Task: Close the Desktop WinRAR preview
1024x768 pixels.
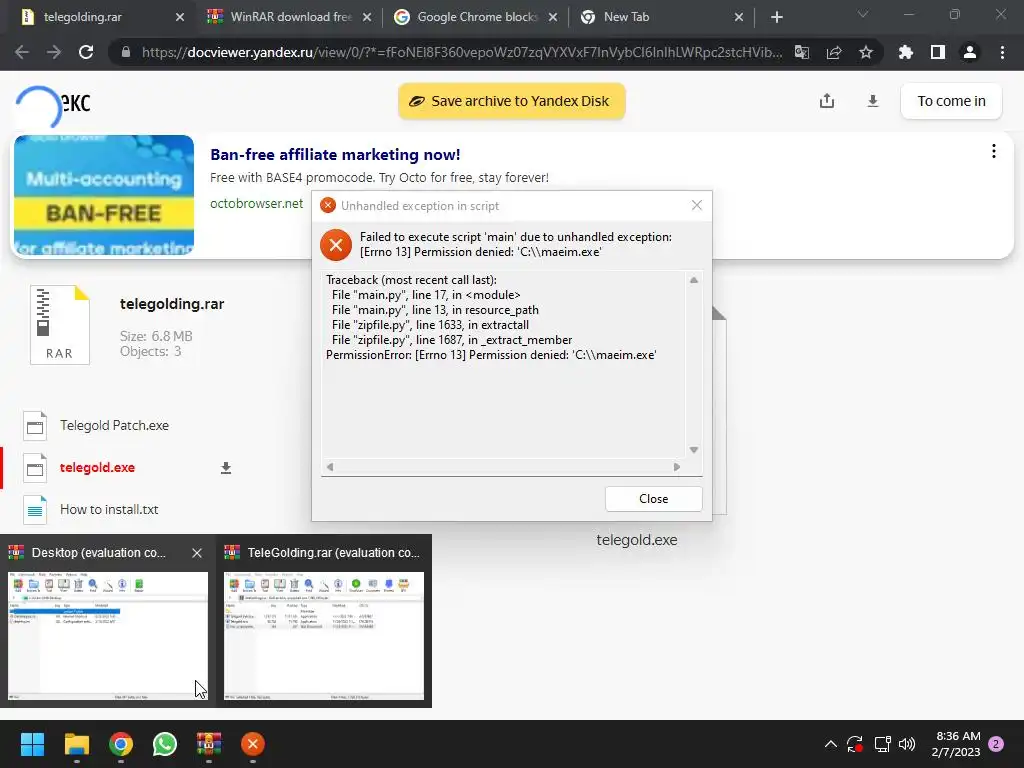Action: pyautogui.click(x=197, y=553)
